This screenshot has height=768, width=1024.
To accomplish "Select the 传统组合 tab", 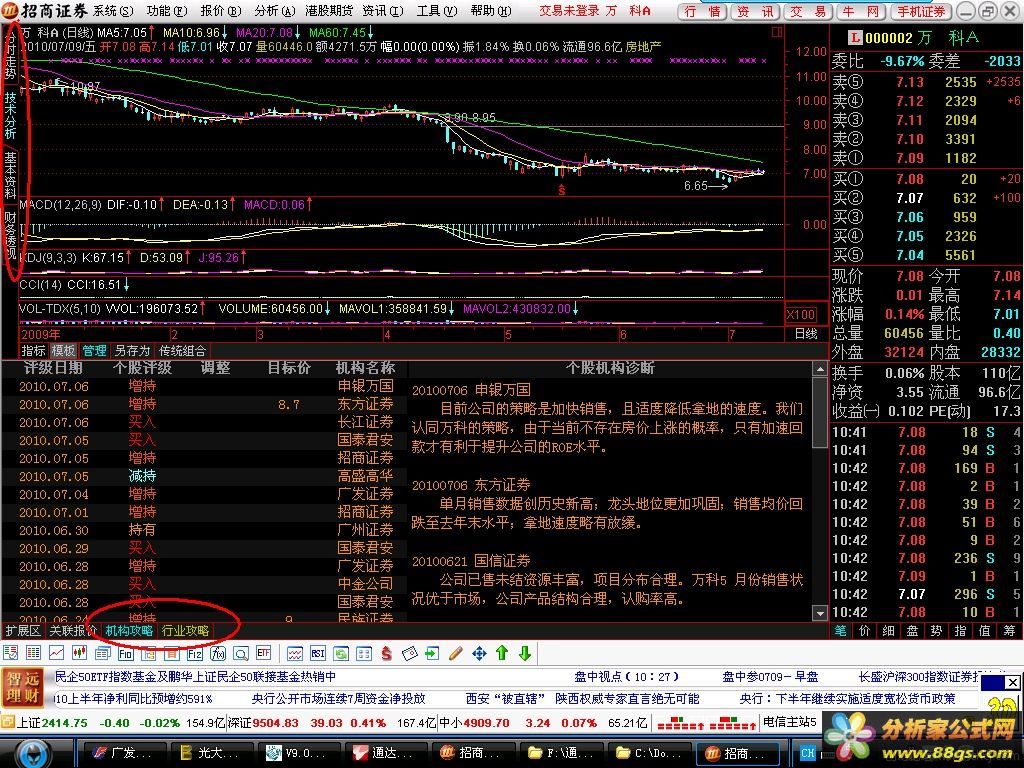I will pyautogui.click(x=182, y=351).
